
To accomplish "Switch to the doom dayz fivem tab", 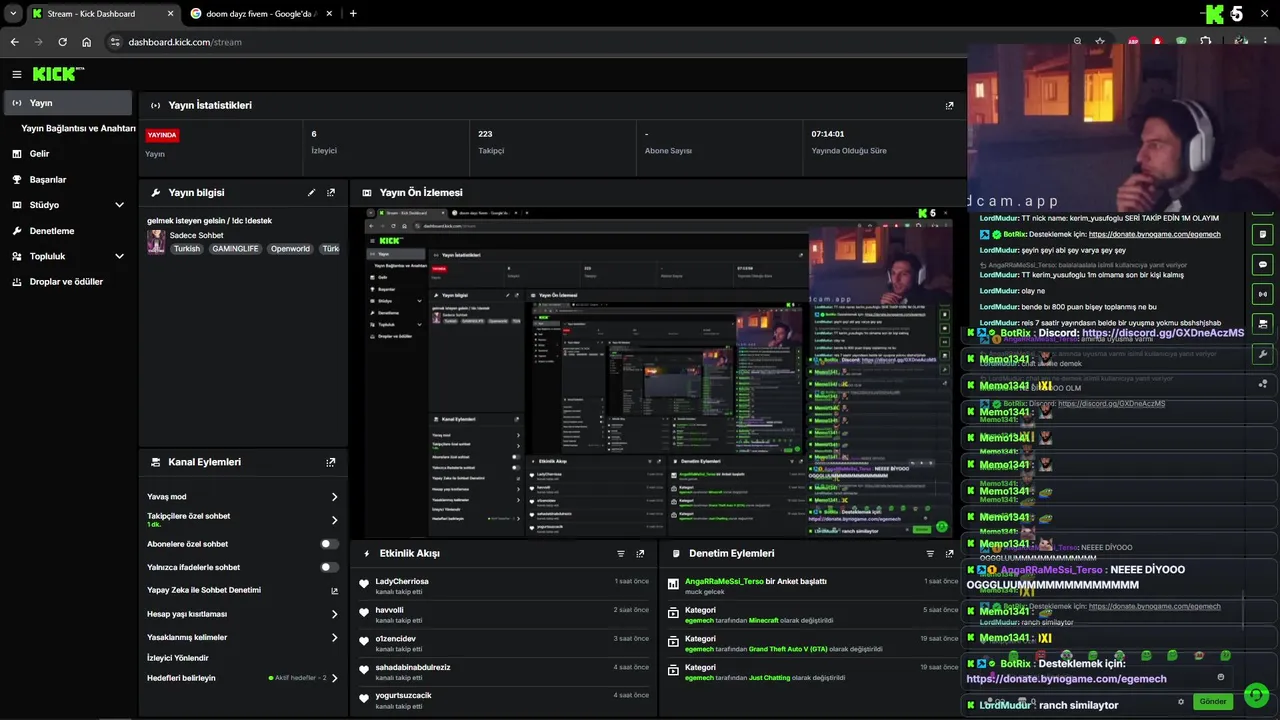I will (264, 13).
